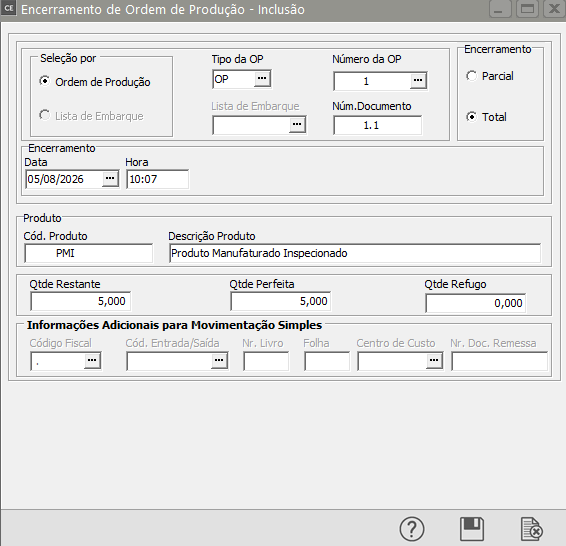Screen dimensions: 566x546
Task: Click the Cód. Produto field
Action: click(x=88, y=253)
